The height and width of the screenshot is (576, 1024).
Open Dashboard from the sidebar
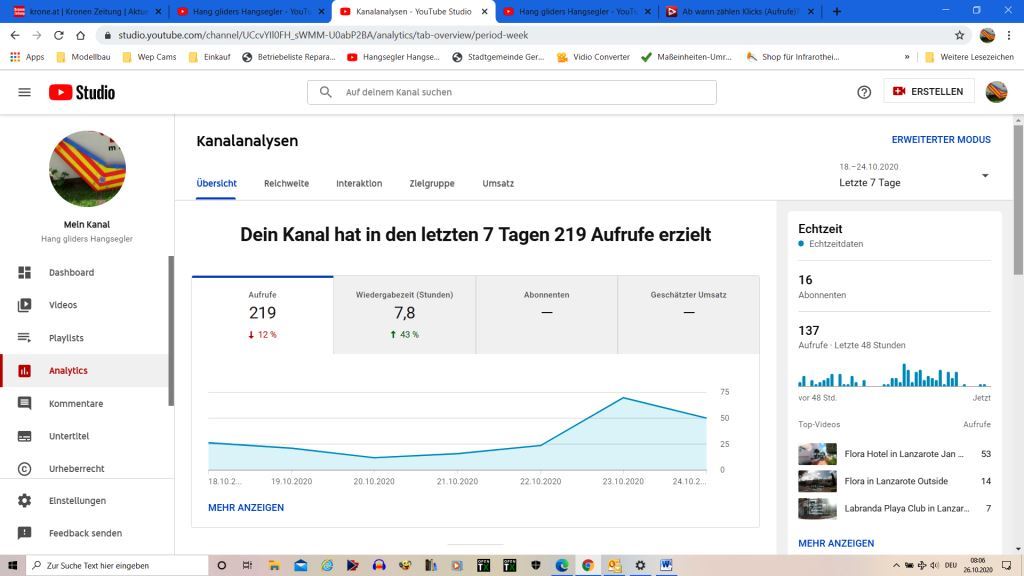click(71, 272)
